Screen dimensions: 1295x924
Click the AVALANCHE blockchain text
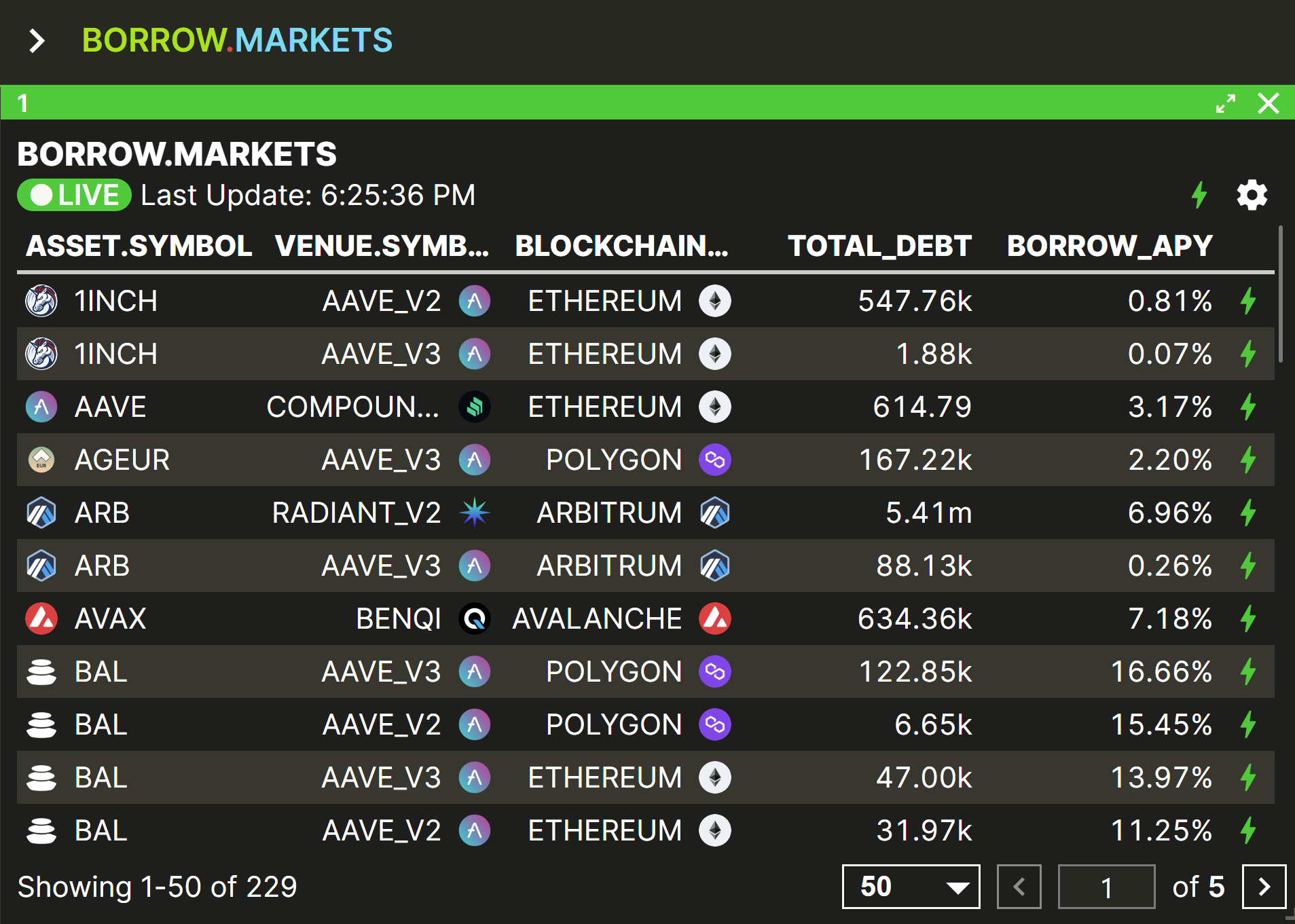pyautogui.click(x=597, y=618)
